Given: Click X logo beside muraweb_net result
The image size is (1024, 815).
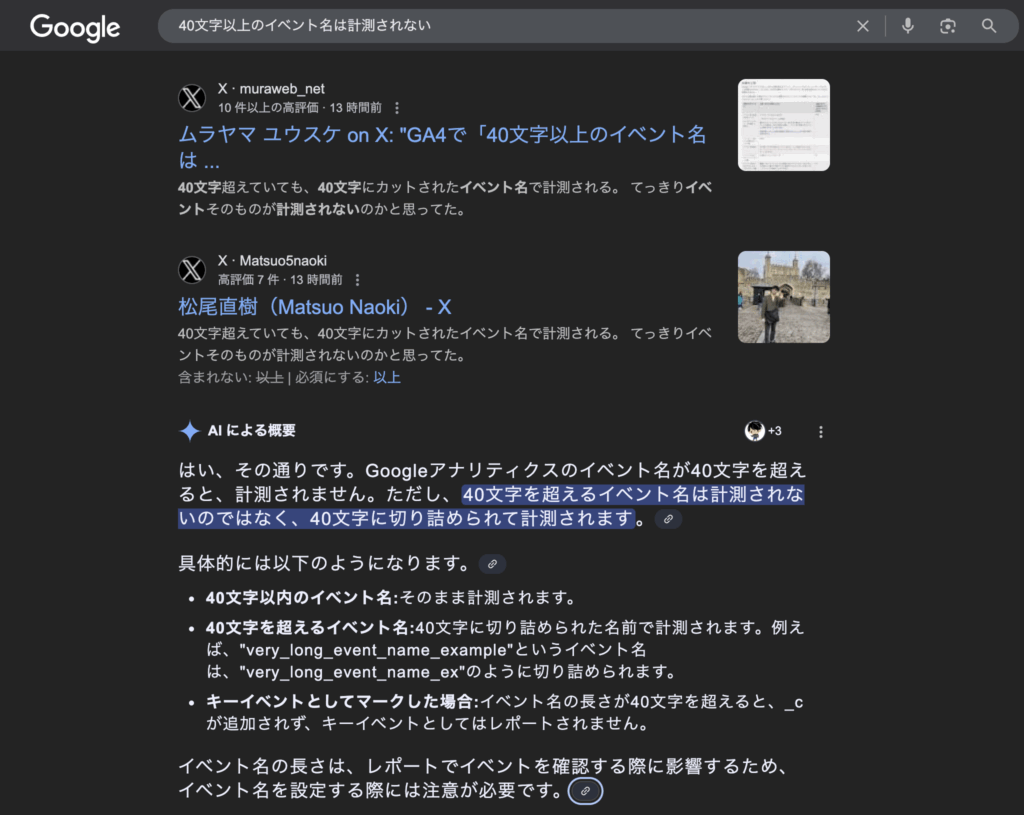Looking at the screenshot, I should [x=192, y=98].
